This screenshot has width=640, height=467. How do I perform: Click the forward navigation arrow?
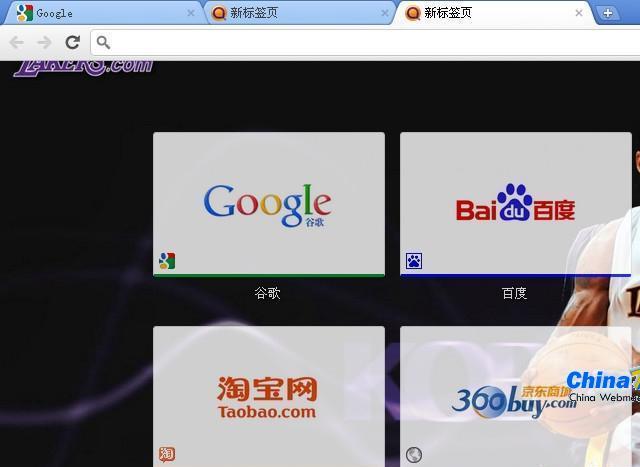[44, 42]
